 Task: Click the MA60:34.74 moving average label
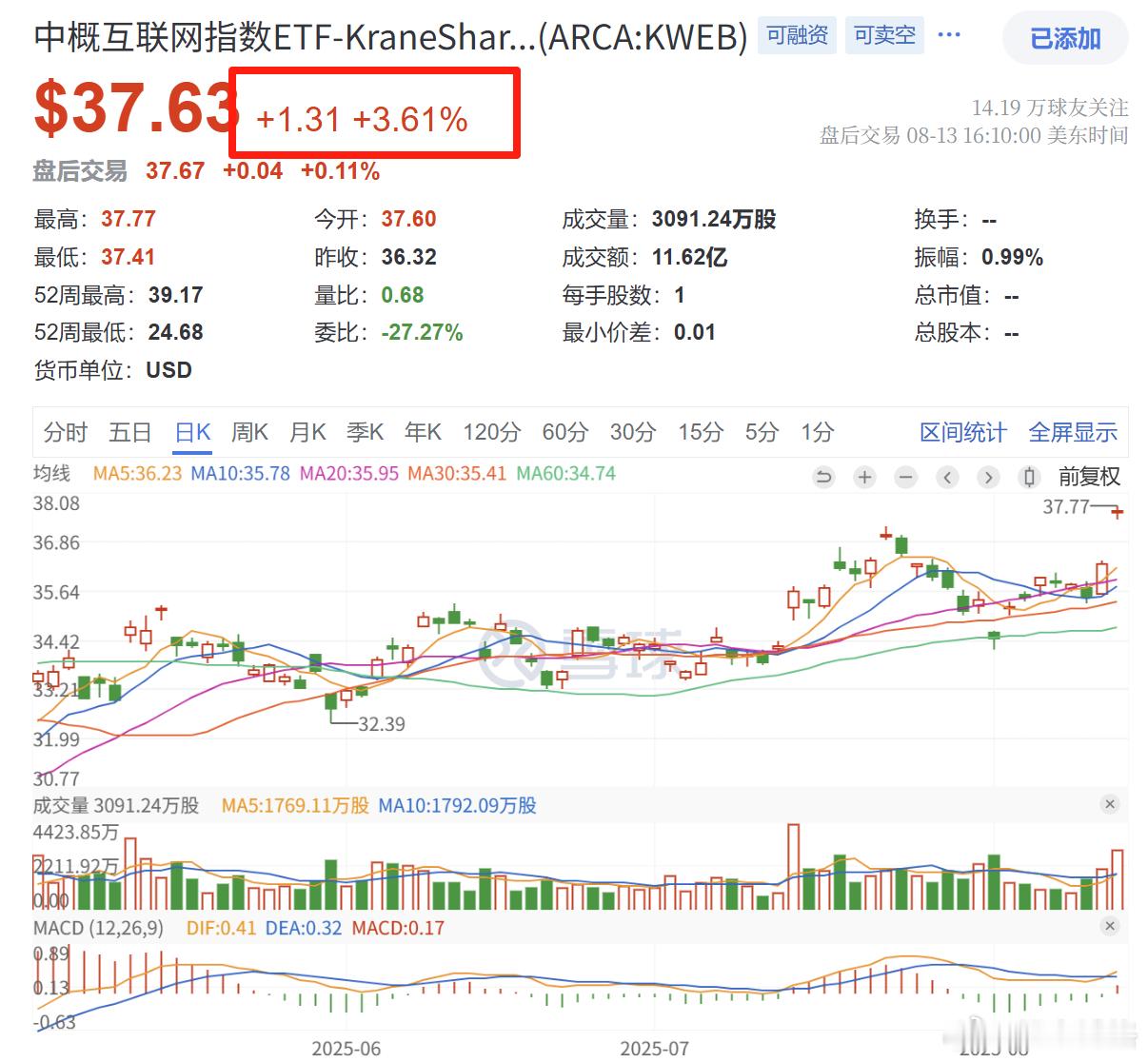click(x=565, y=473)
